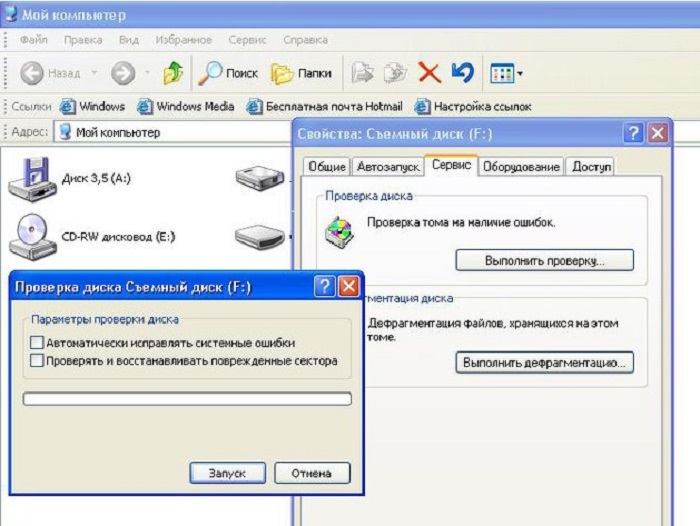Click the Move To folder toolbar icon
700x526 pixels.
click(362, 73)
